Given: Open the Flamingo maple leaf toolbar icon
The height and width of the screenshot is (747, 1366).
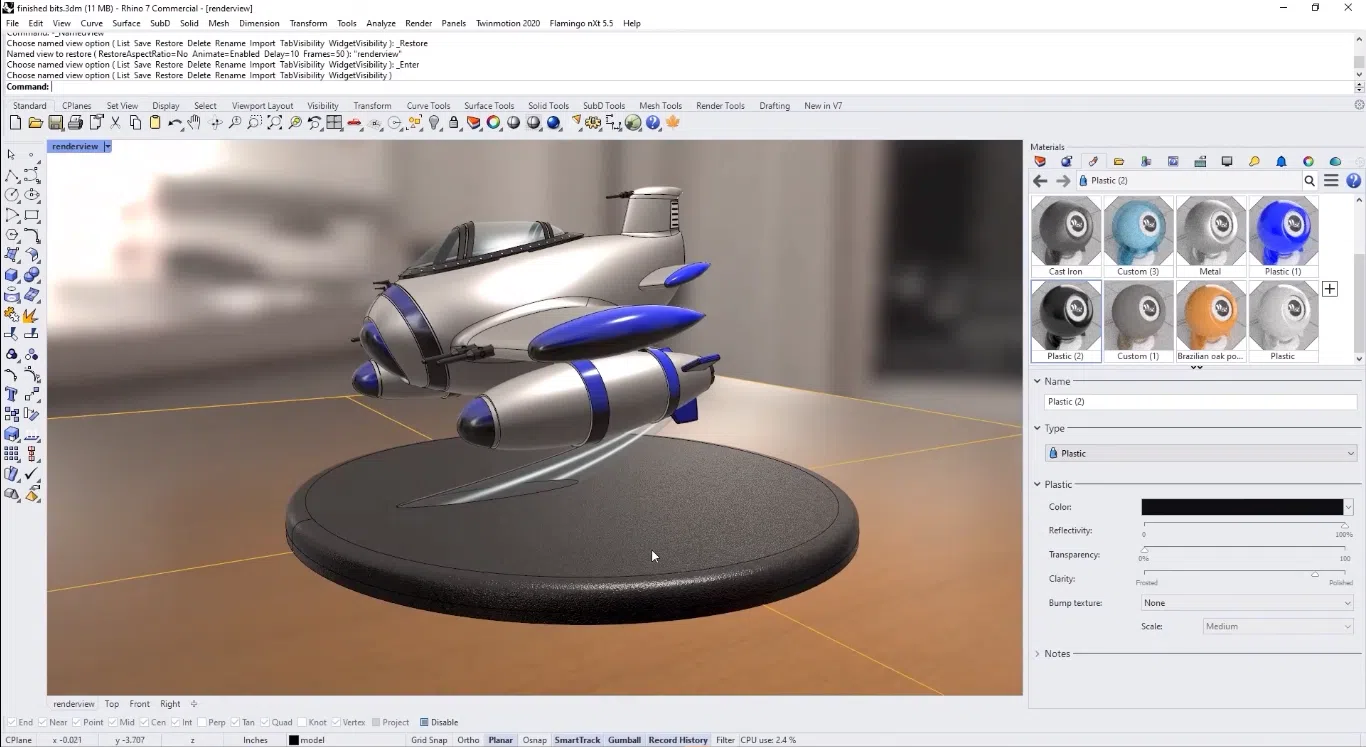Looking at the screenshot, I should click(672, 123).
